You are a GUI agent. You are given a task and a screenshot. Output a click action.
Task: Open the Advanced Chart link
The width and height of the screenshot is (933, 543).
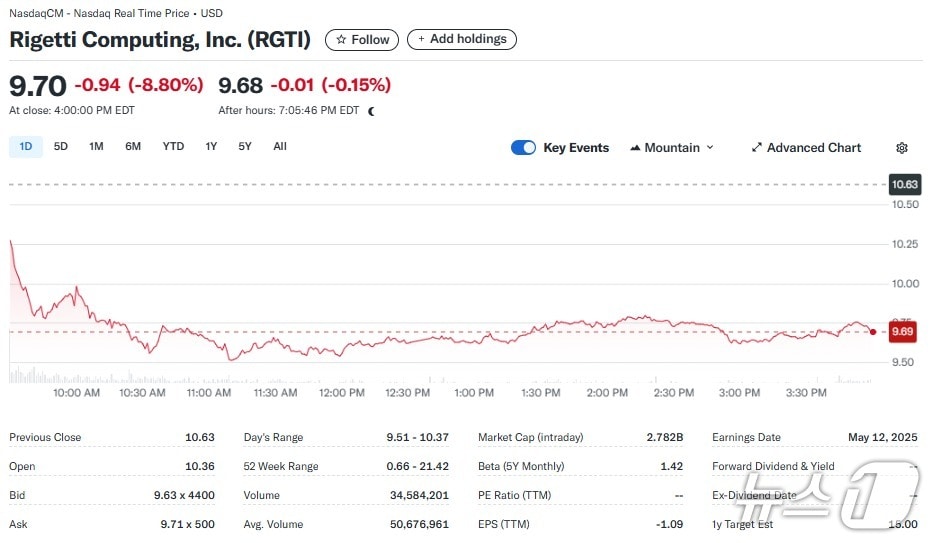click(813, 148)
